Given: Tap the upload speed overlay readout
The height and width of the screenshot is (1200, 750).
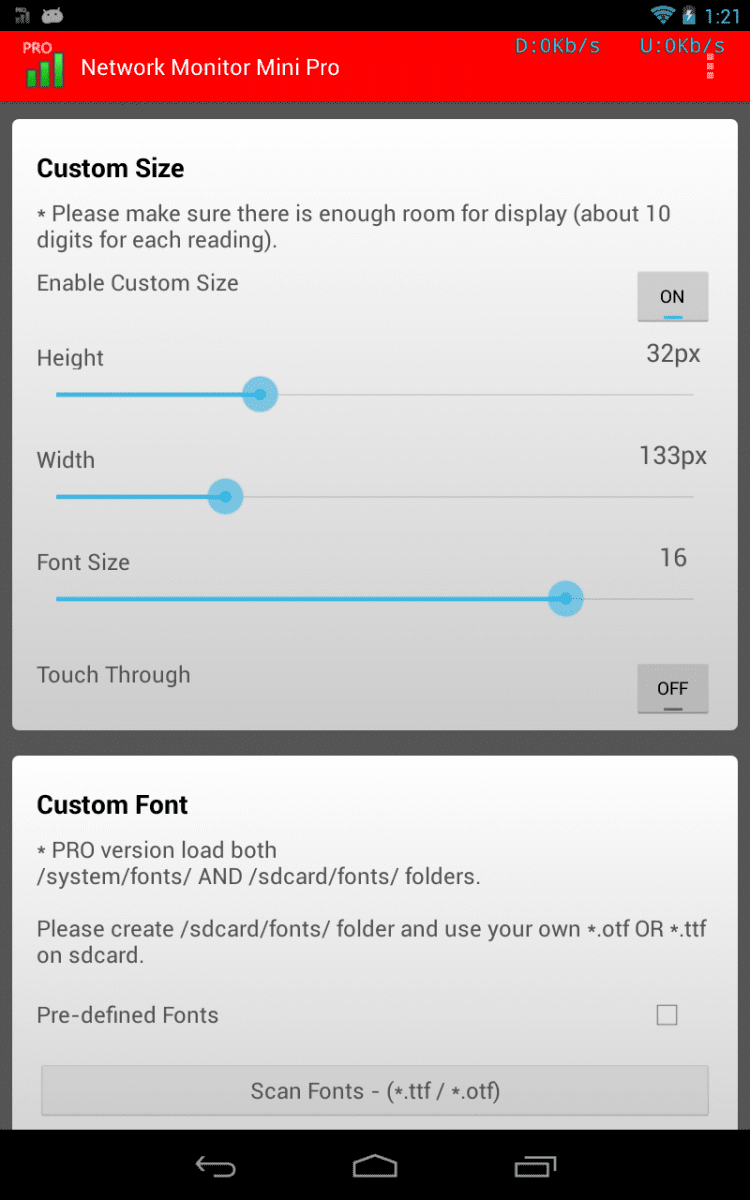Looking at the screenshot, I should tap(682, 46).
